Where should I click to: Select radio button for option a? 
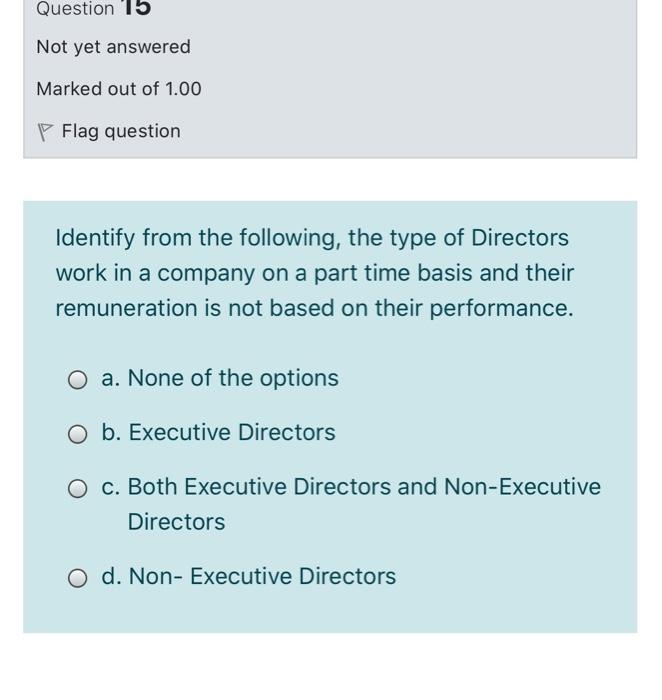(78, 380)
